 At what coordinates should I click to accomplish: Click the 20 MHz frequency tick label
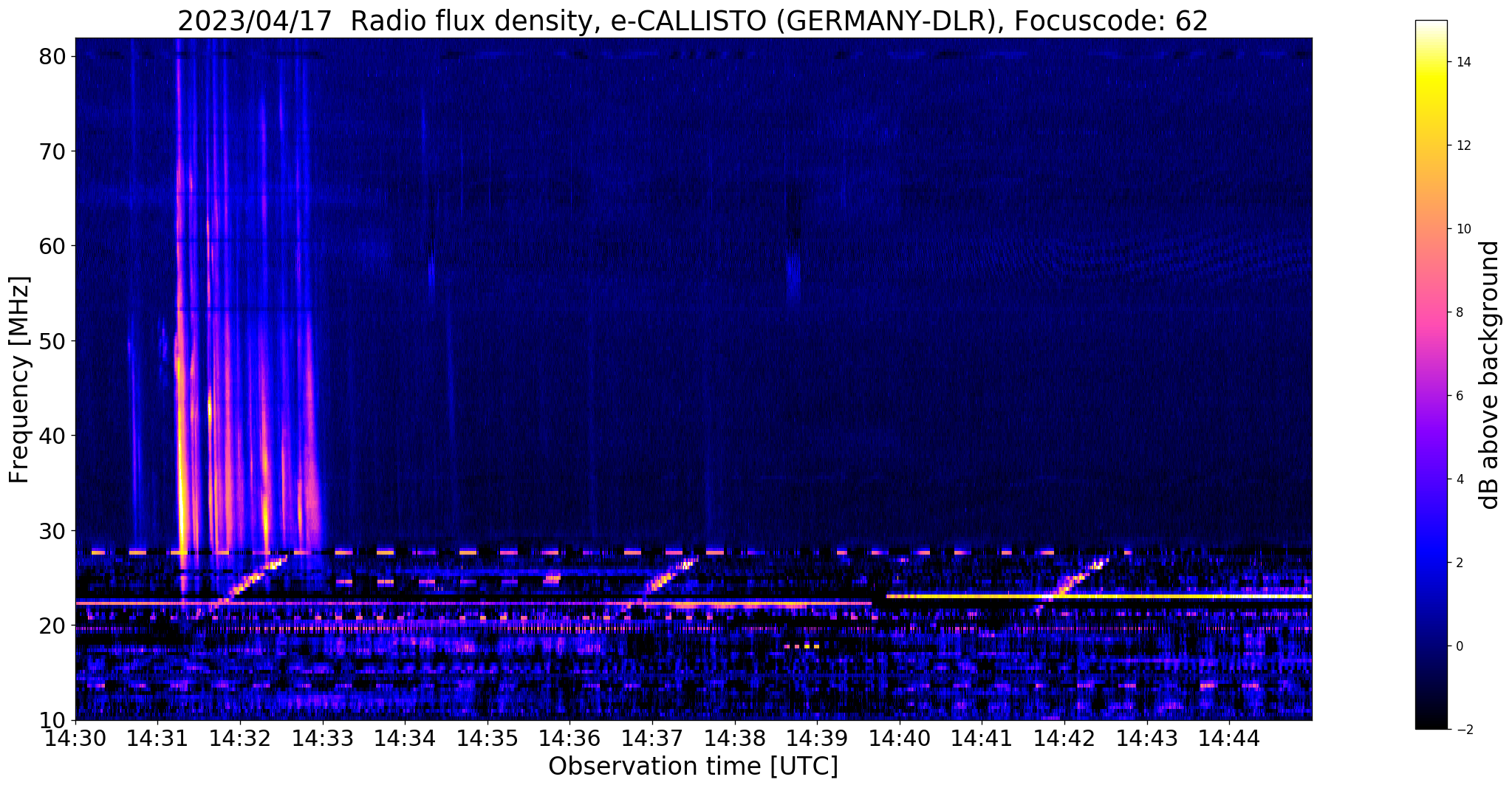(54, 626)
